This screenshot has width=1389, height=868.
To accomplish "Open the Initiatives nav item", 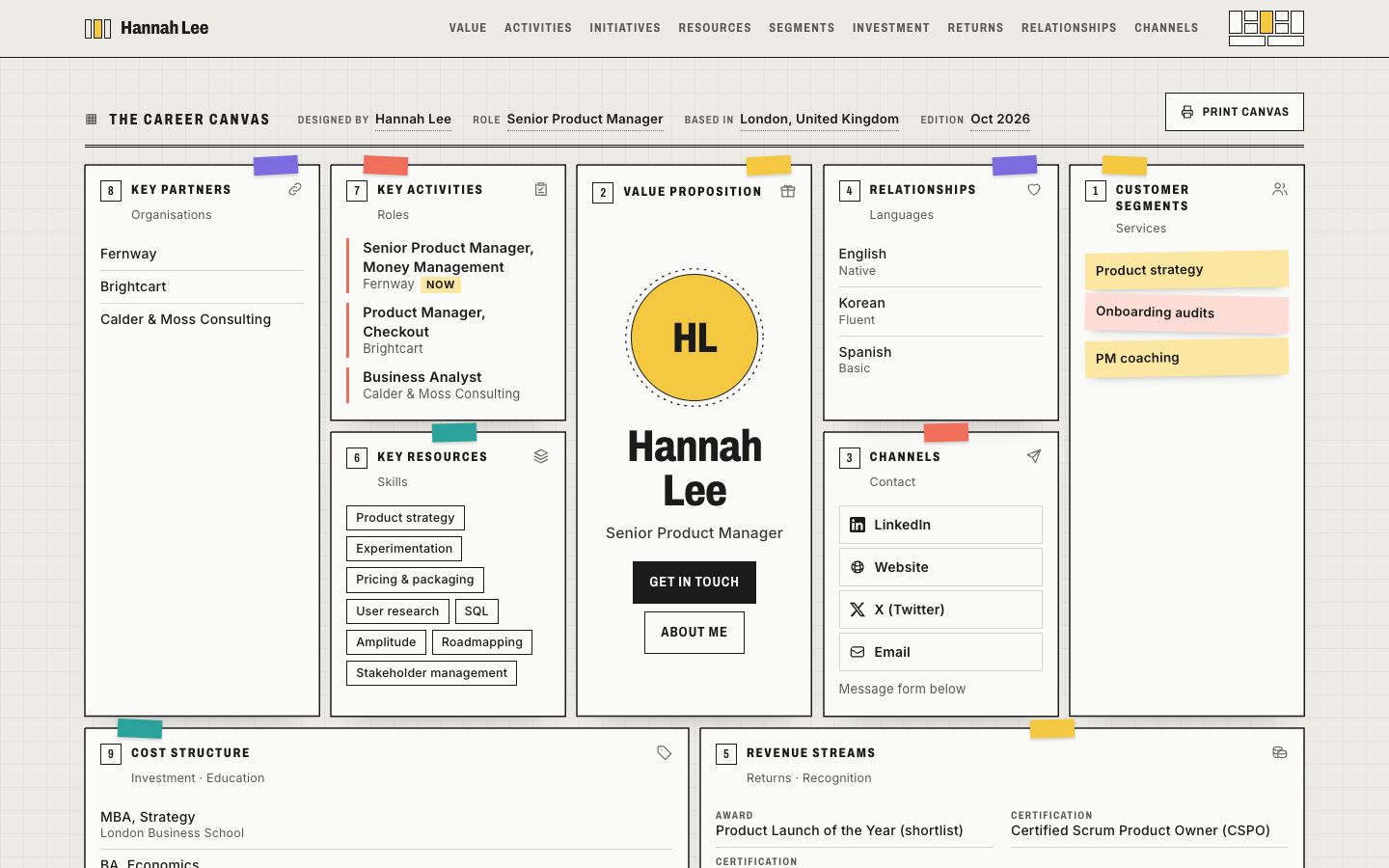I will [625, 28].
